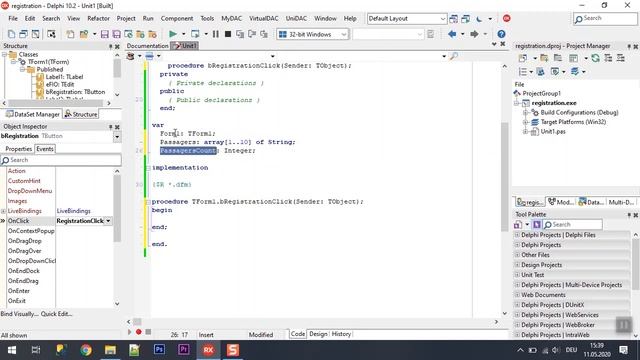
Task: Open the Refactor menu
Action: pyautogui.click(x=98, y=19)
